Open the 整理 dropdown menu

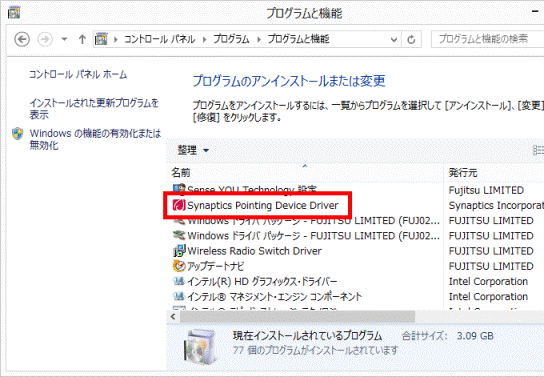[193, 150]
